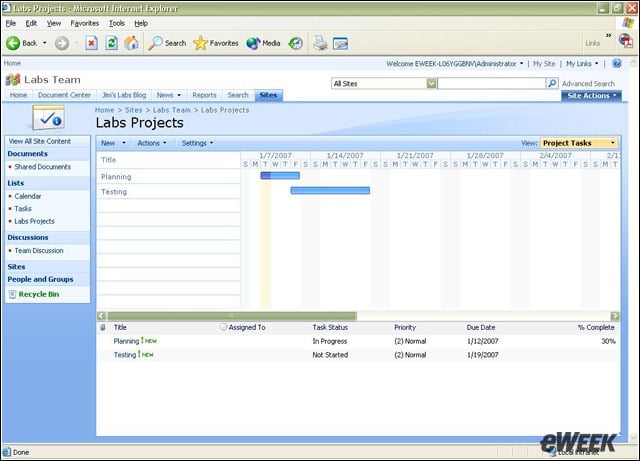Image resolution: width=640 pixels, height=461 pixels.
Task: Open the All Sites search scope dropdown
Action: (x=431, y=83)
